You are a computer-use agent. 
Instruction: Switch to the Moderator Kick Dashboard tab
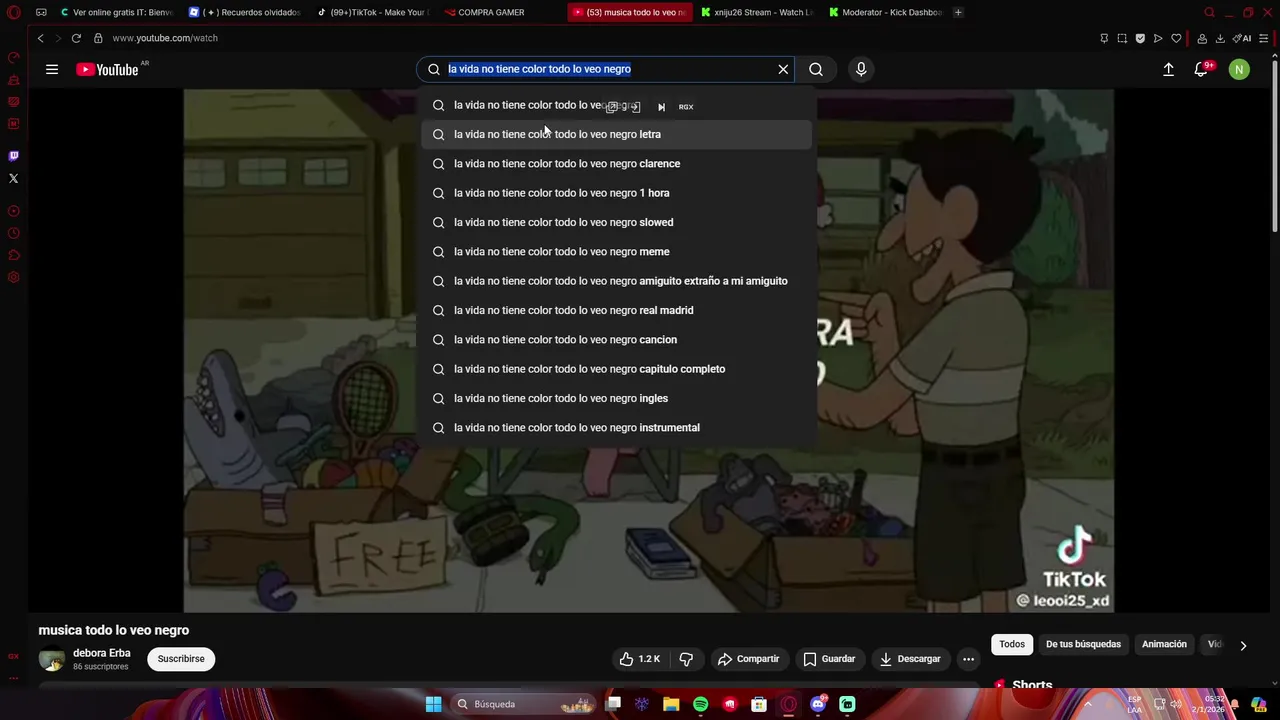tap(885, 12)
